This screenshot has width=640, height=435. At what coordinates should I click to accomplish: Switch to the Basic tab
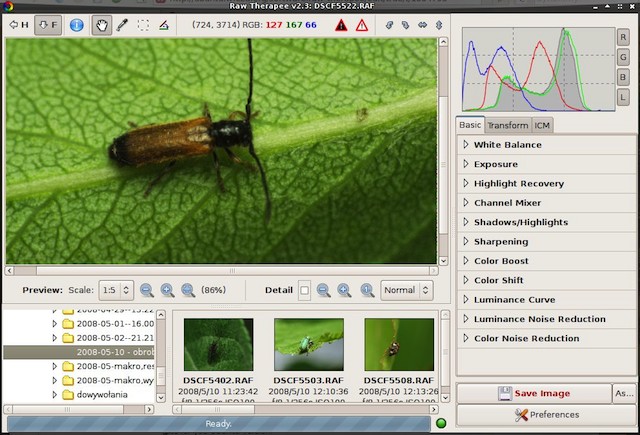pyautogui.click(x=470, y=125)
